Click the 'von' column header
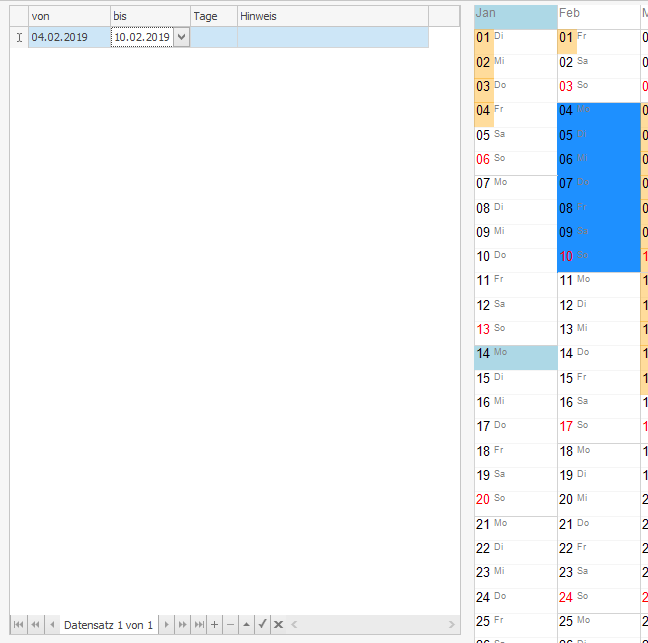This screenshot has height=643, width=648. [69, 16]
